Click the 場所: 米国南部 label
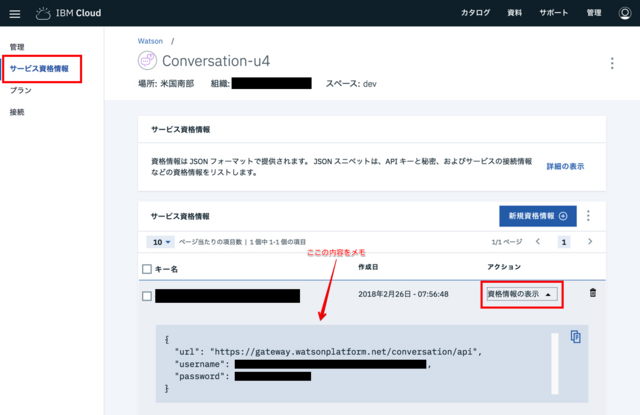 166,84
